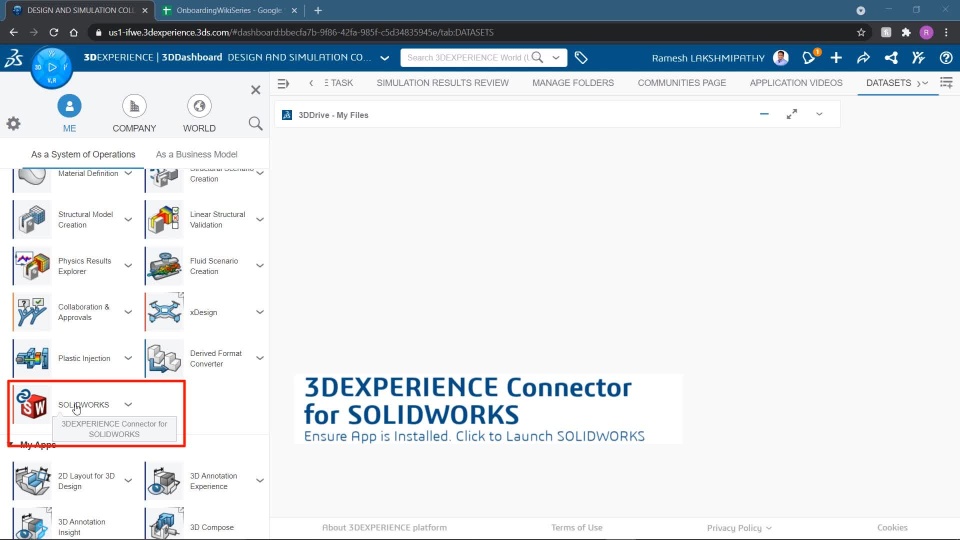Open the help question mark icon
The width and height of the screenshot is (960, 540).
tap(946, 58)
